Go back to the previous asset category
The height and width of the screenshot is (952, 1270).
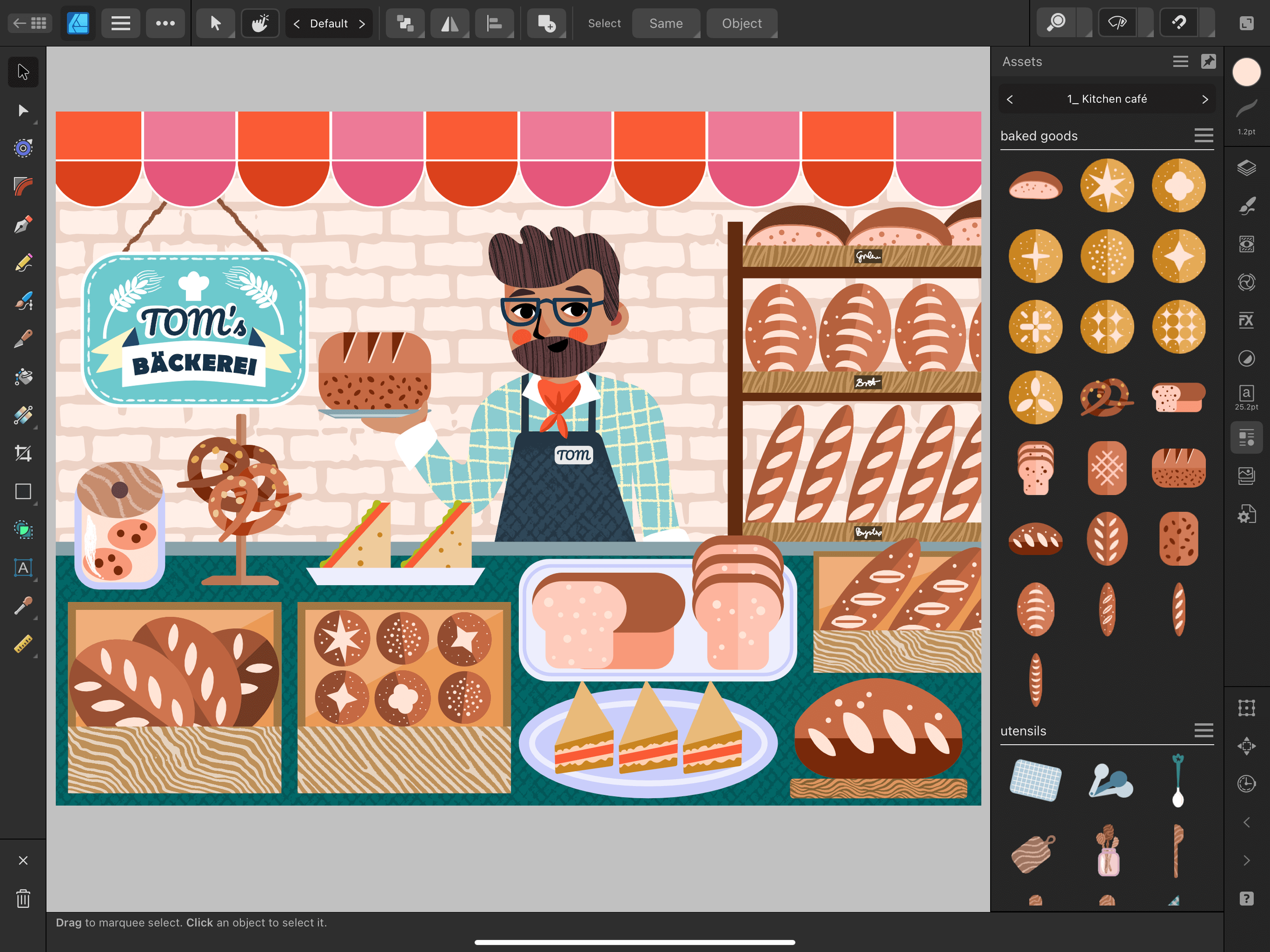click(1010, 99)
